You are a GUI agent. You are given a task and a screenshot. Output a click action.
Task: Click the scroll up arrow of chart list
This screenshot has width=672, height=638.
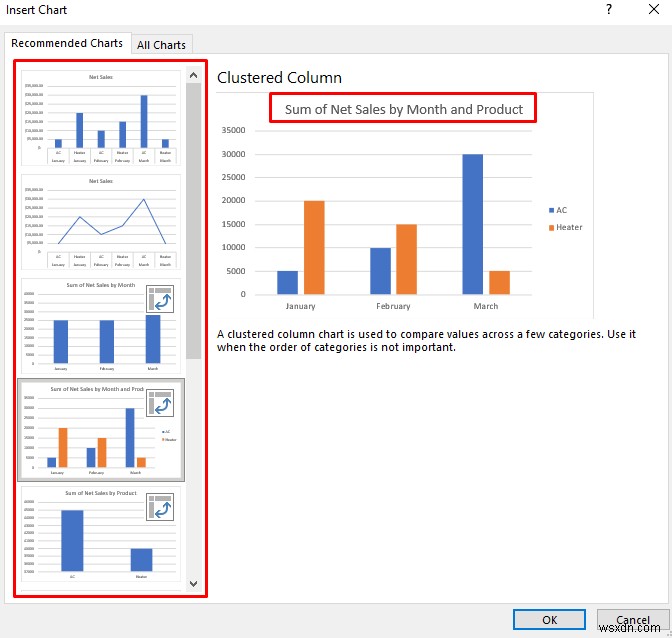click(193, 75)
